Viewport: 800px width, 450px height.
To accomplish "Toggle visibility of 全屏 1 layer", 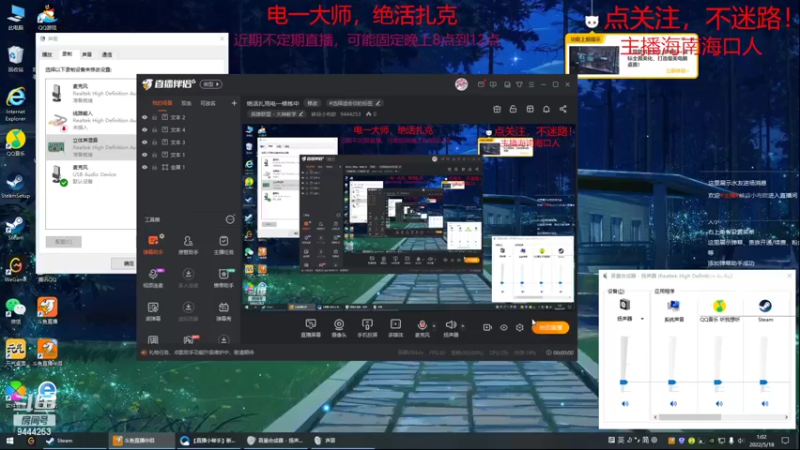I will point(145,167).
